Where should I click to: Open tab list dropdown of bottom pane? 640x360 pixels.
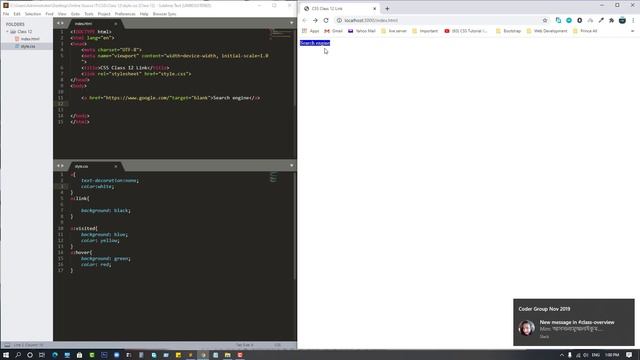[291, 165]
